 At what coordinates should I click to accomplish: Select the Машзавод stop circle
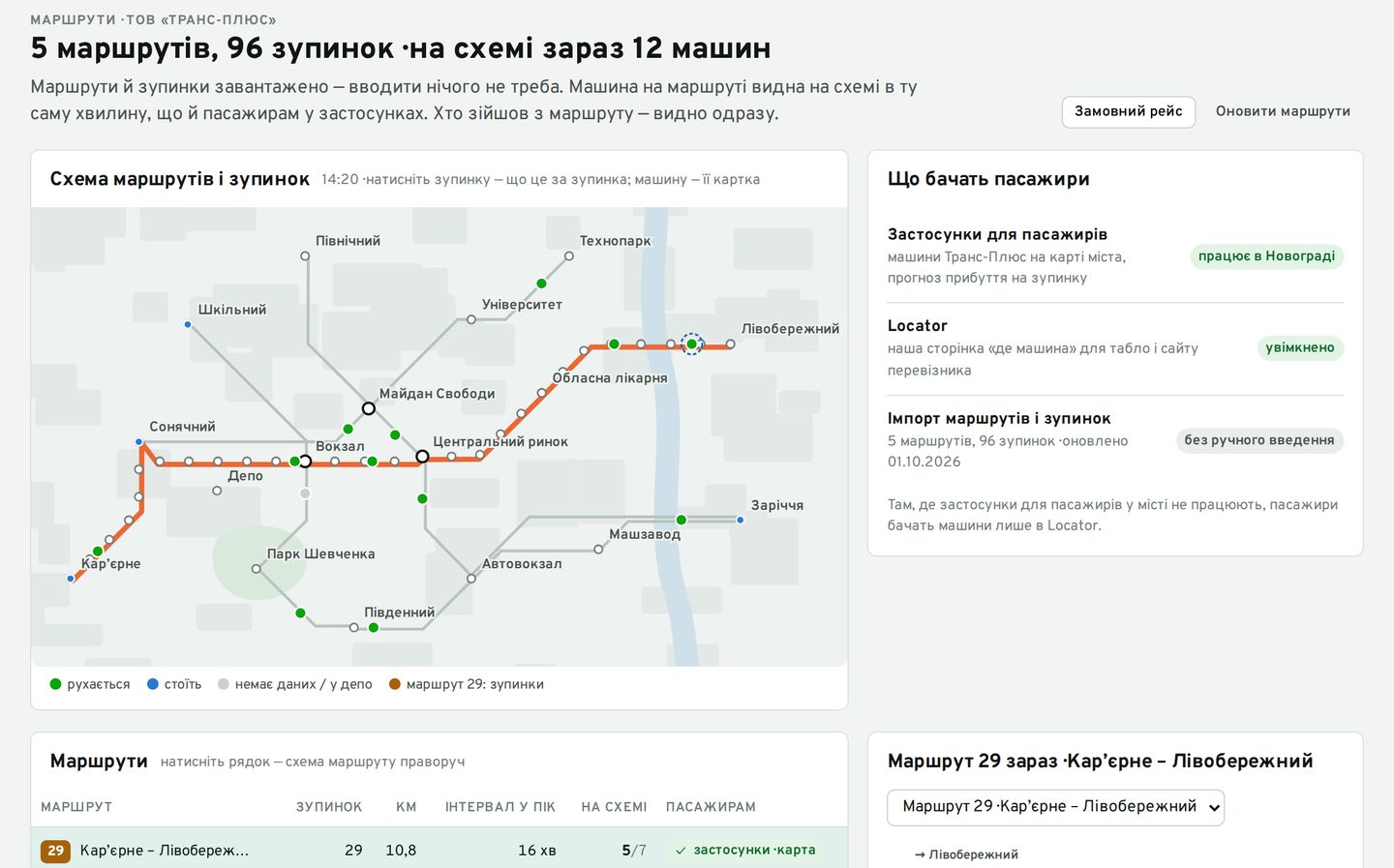point(598,549)
